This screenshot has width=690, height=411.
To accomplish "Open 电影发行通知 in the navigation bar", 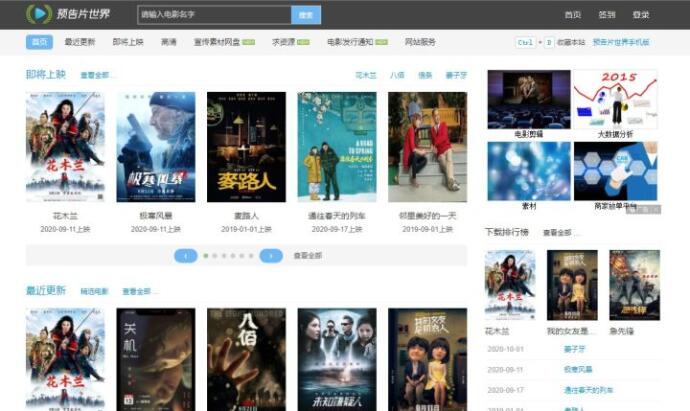I will 350,42.
